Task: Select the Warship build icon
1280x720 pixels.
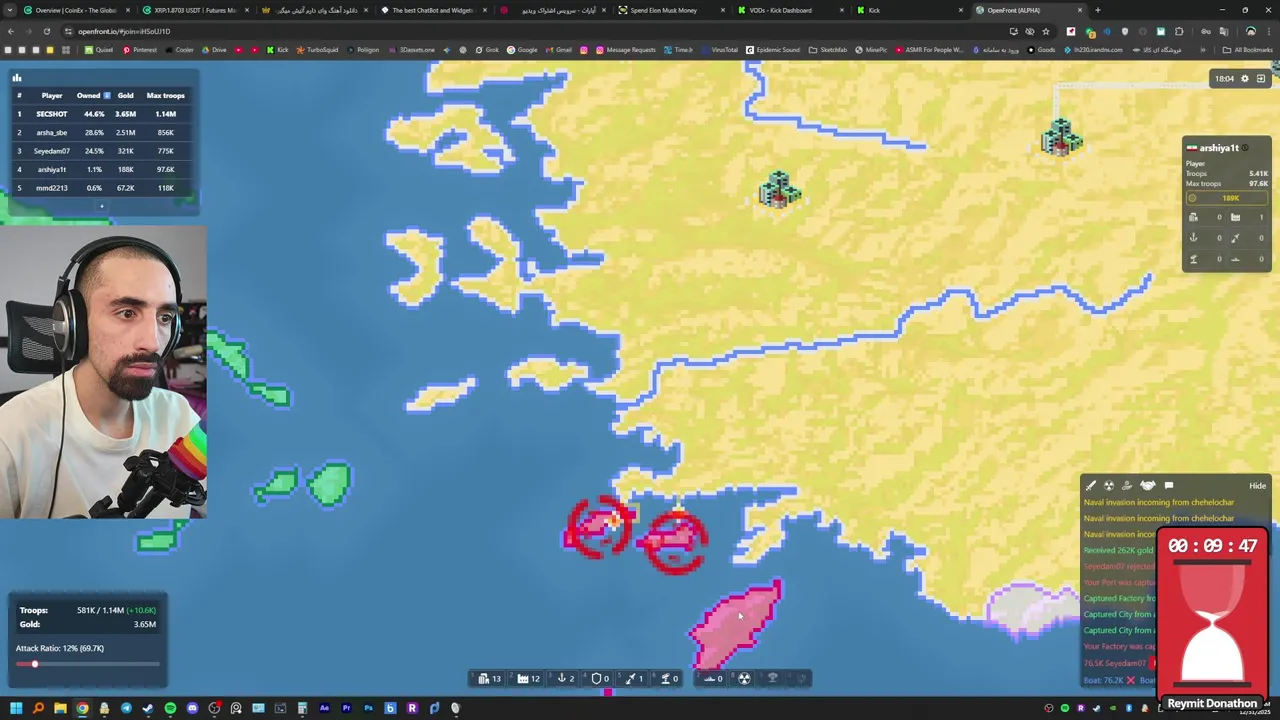Action: [x=712, y=678]
